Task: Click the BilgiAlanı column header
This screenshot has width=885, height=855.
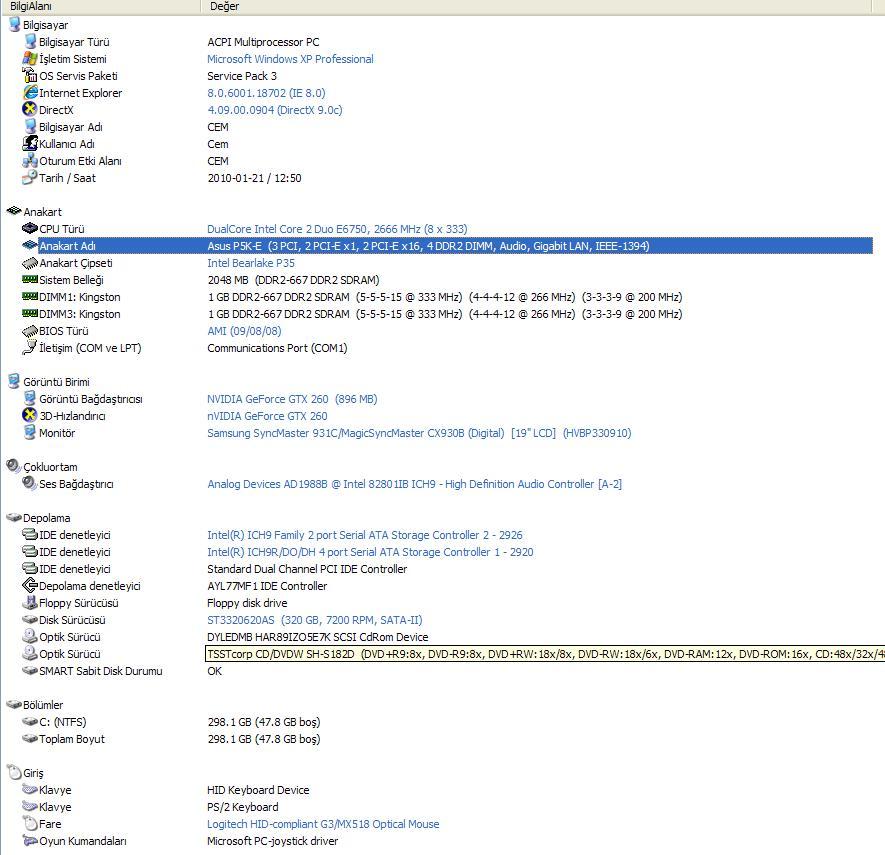Action: click(31, 7)
